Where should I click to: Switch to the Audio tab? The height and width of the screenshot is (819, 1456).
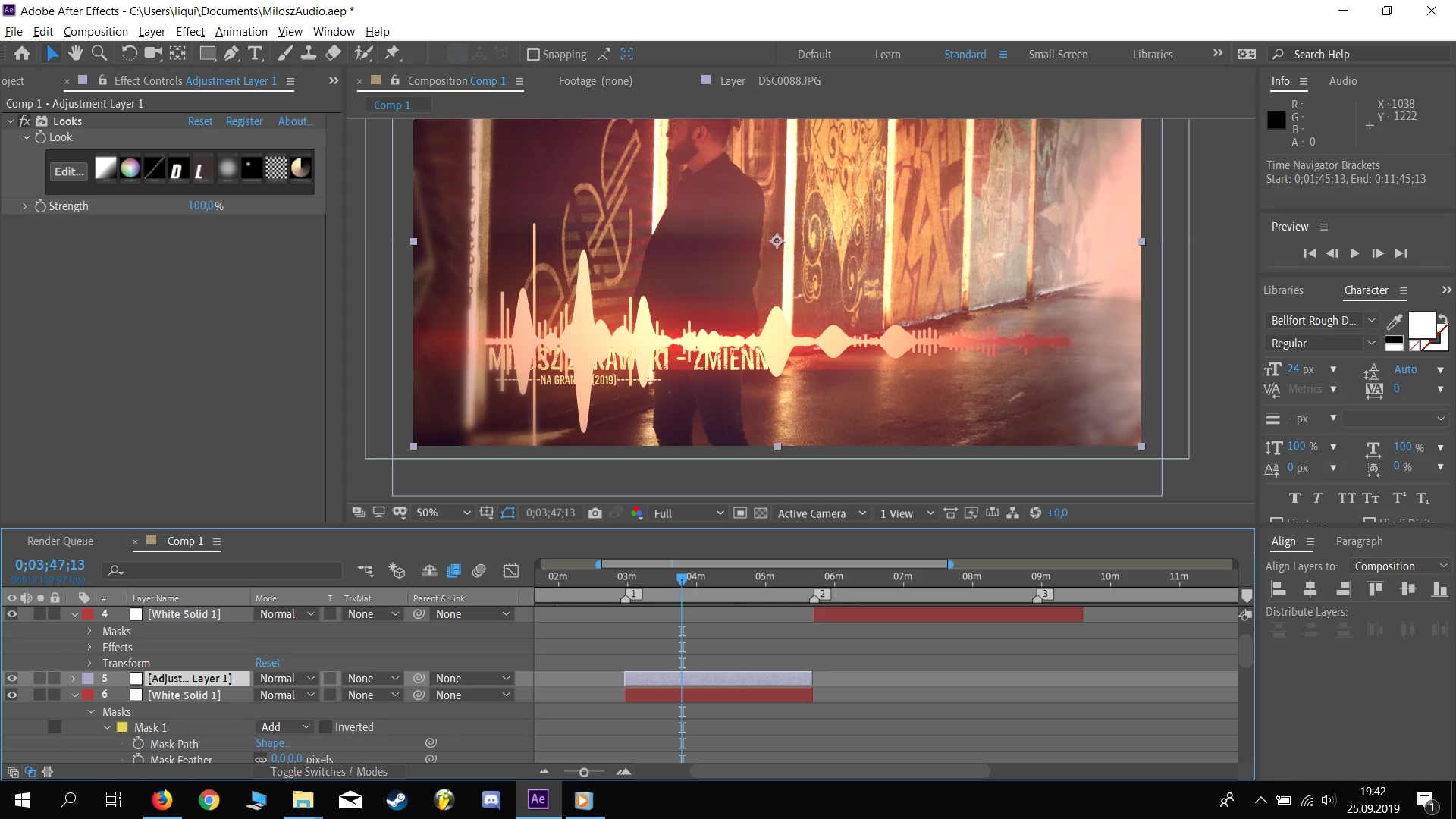1343,81
